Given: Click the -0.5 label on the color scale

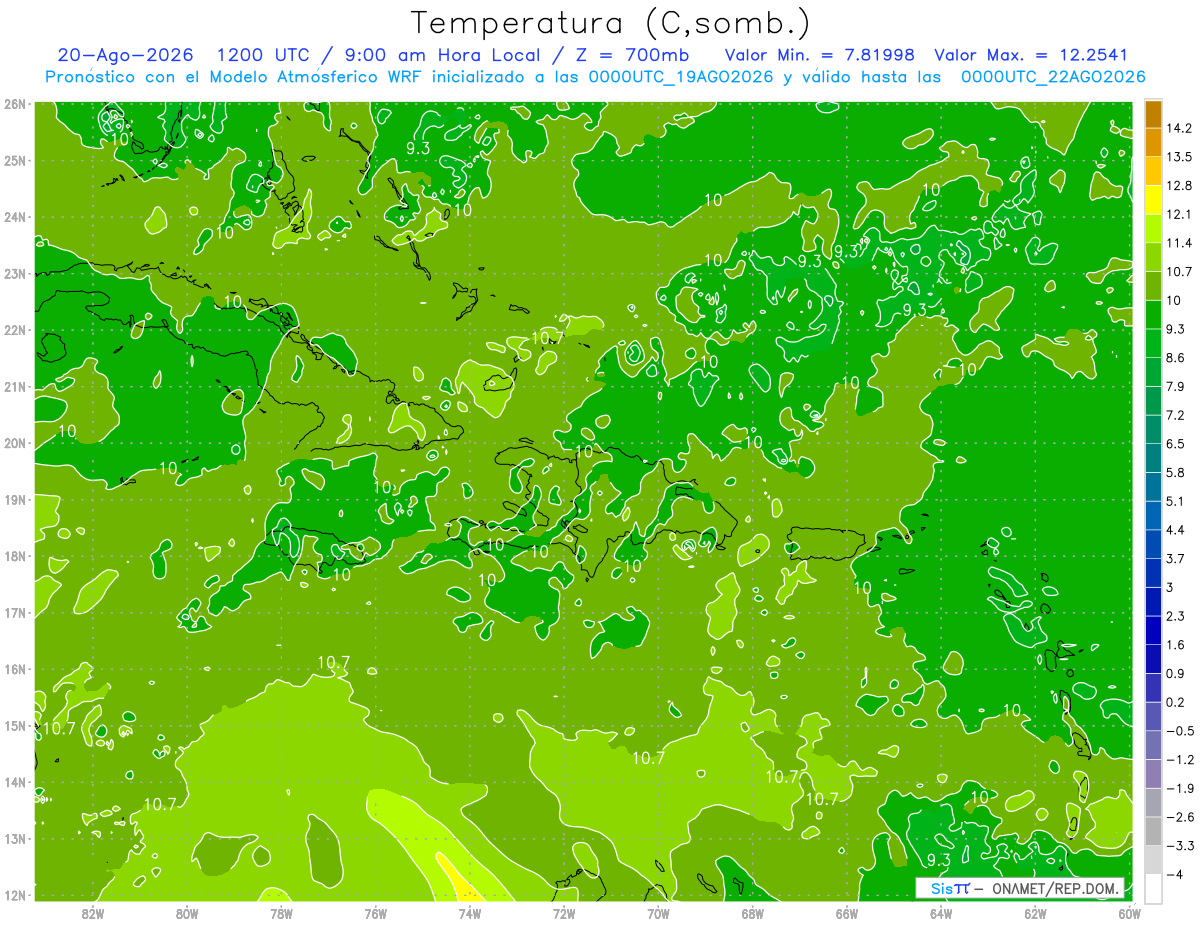Looking at the screenshot, I should tap(1181, 731).
